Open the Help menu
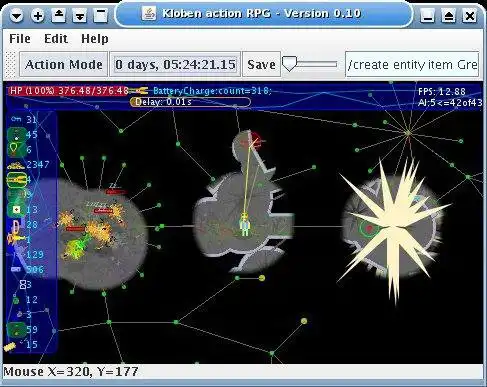 [x=95, y=39]
